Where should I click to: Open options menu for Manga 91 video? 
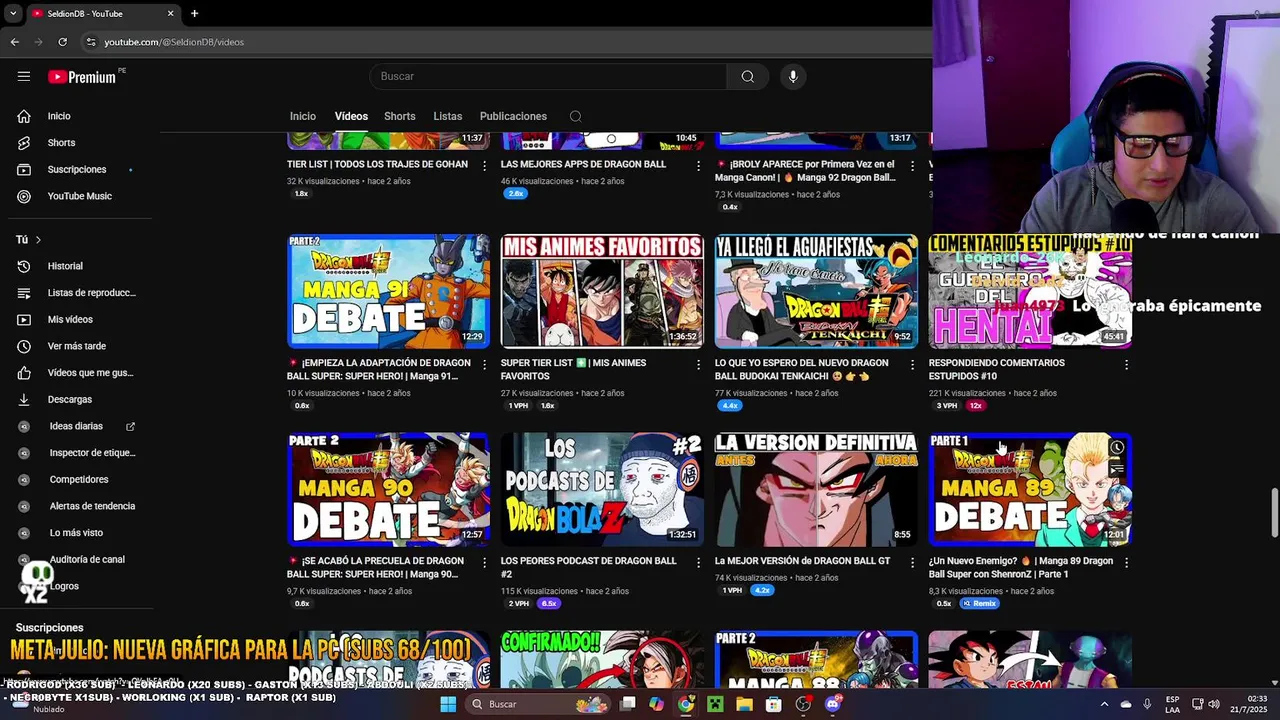(x=484, y=364)
